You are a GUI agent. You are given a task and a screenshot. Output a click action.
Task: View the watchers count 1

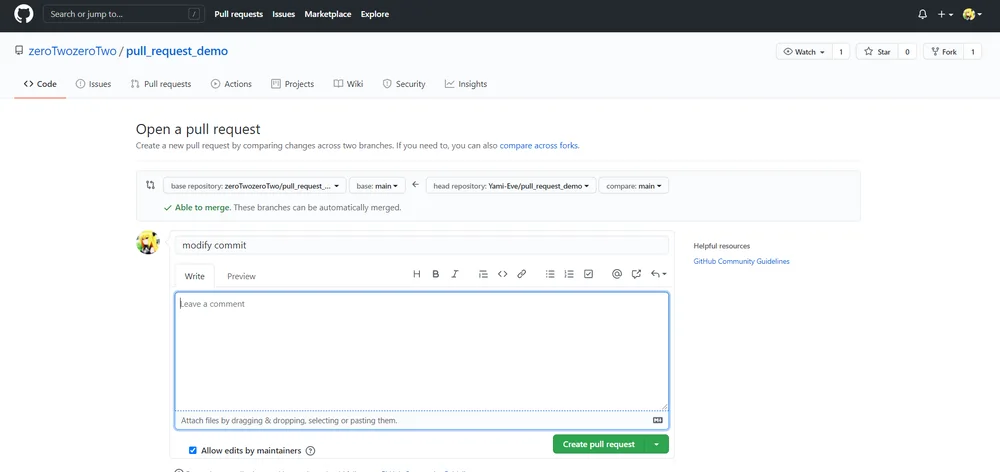841,52
